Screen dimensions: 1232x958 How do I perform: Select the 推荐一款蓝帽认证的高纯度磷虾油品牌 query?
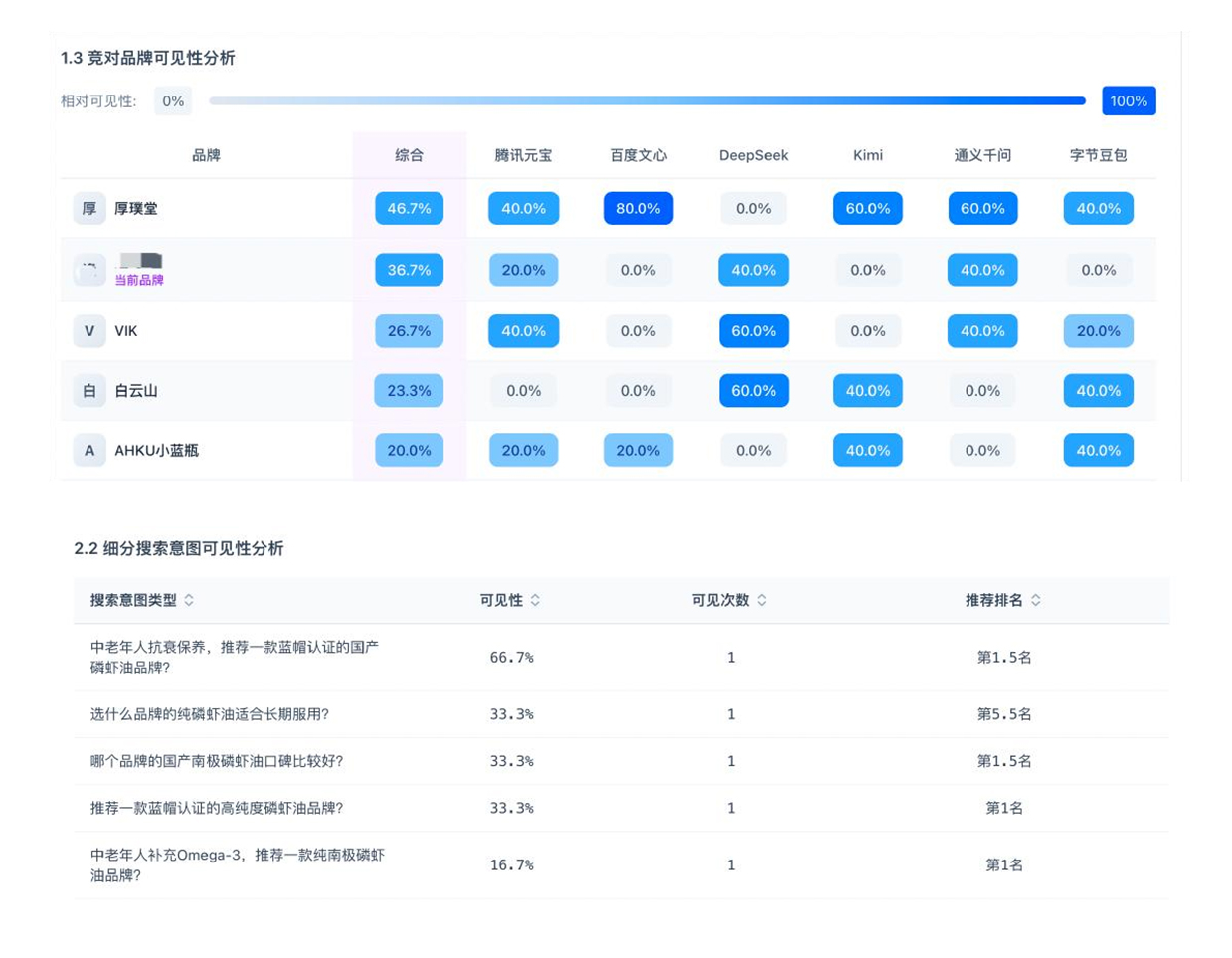tap(217, 808)
